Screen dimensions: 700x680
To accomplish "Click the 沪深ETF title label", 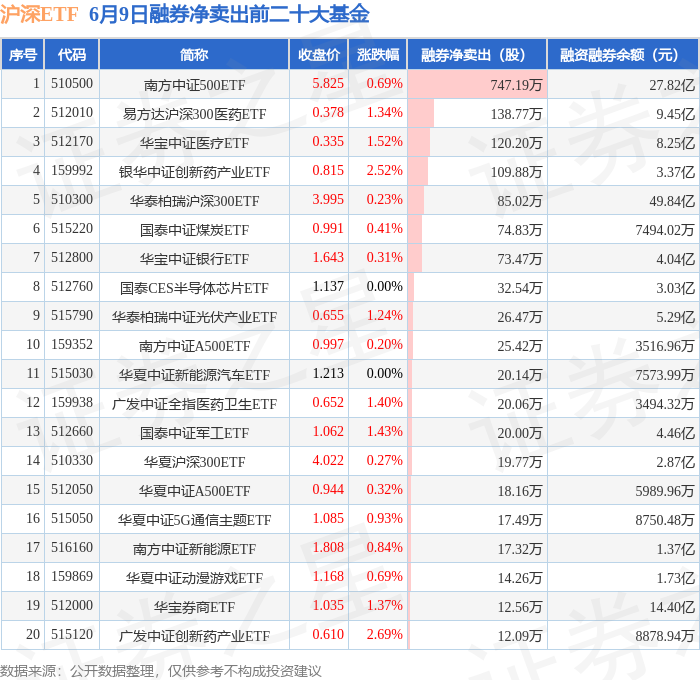I will [x=39, y=15].
